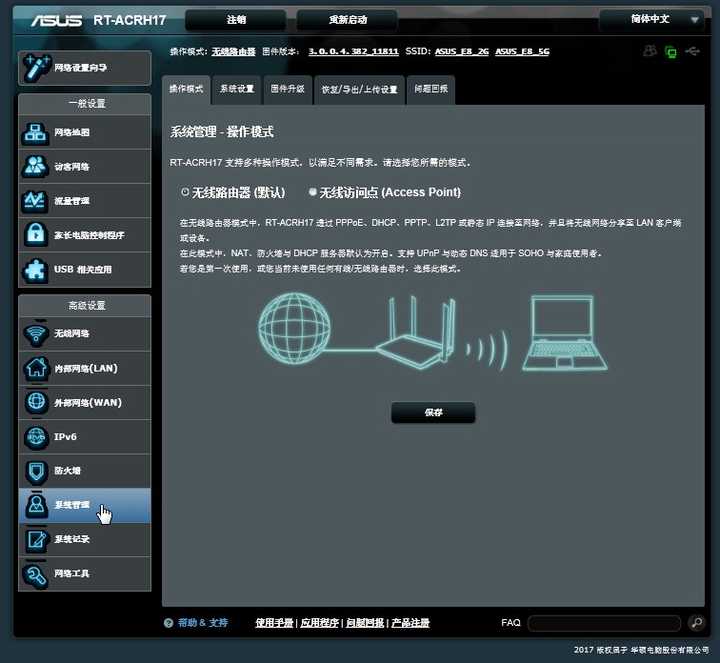The height and width of the screenshot is (663, 720).
Task: Open the 外部网络(WAN) menu label
Action: pyautogui.click(x=88, y=403)
